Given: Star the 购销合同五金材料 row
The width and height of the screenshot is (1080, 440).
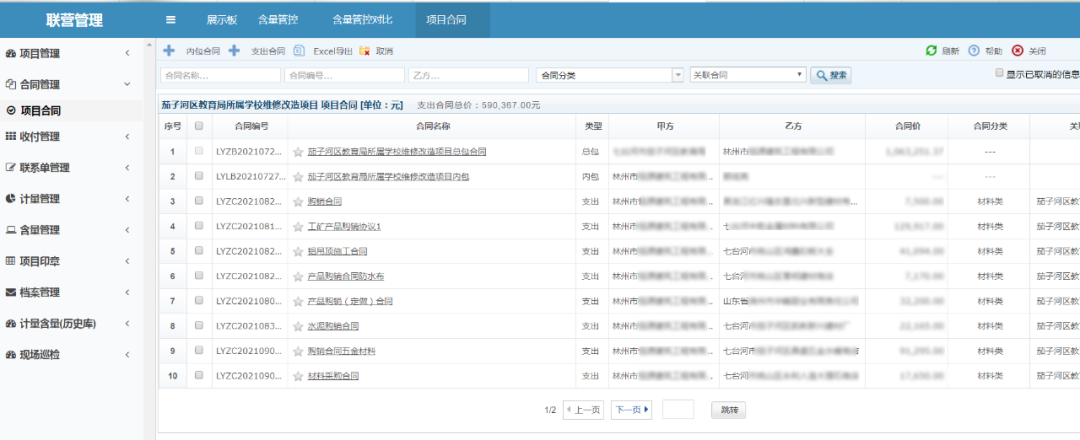Looking at the screenshot, I should pyautogui.click(x=298, y=351).
